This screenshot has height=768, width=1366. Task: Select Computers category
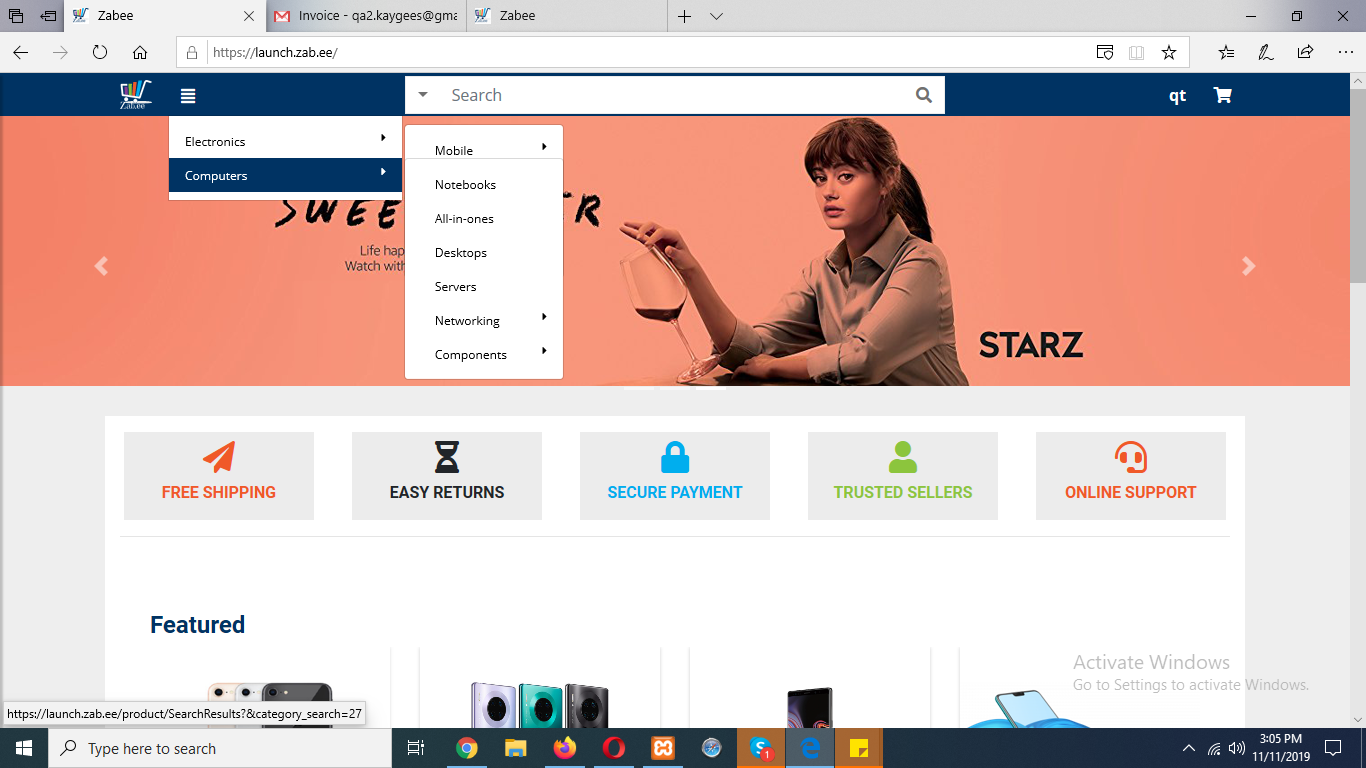[285, 175]
